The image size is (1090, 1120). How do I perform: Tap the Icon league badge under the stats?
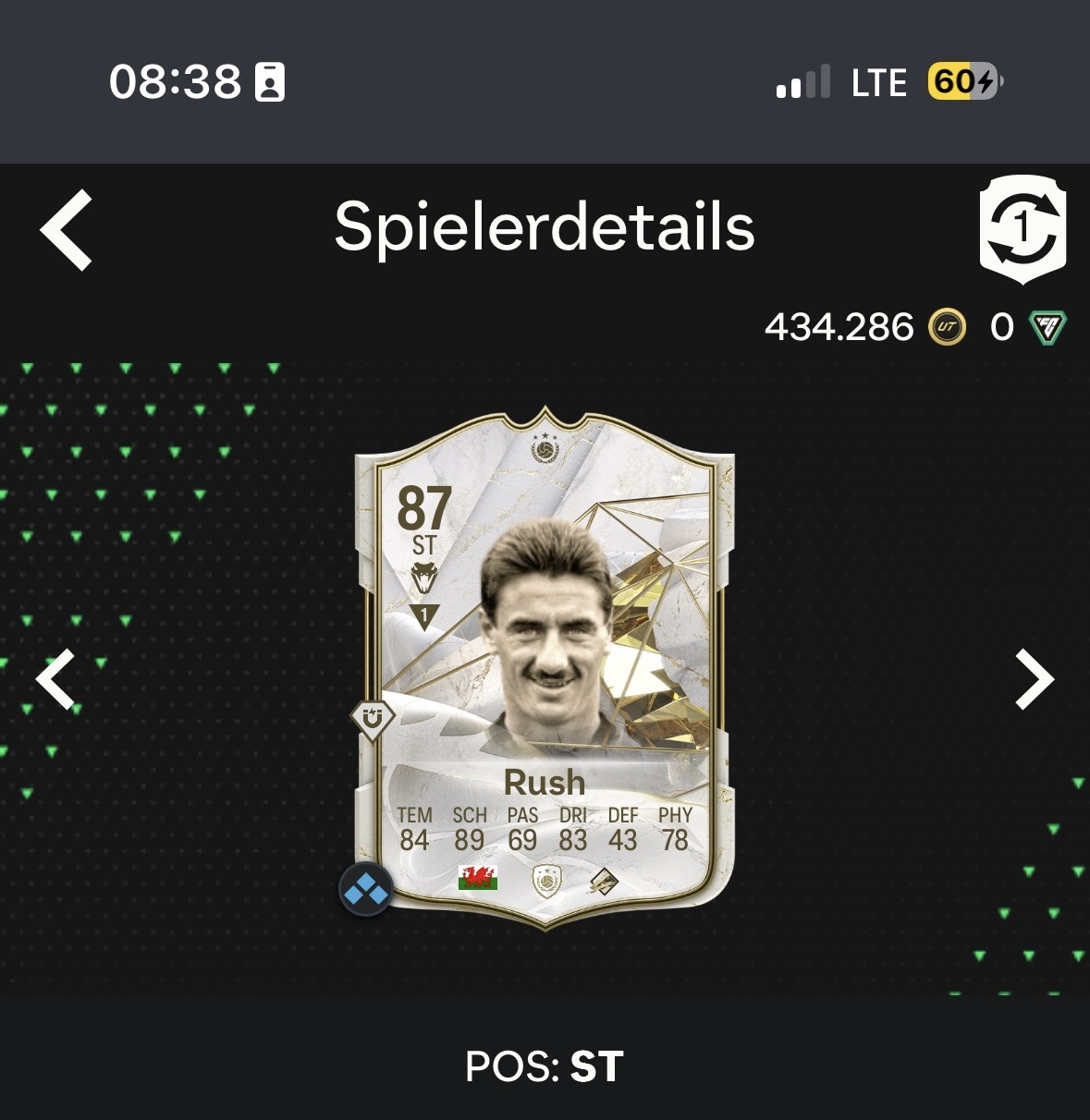point(547,880)
